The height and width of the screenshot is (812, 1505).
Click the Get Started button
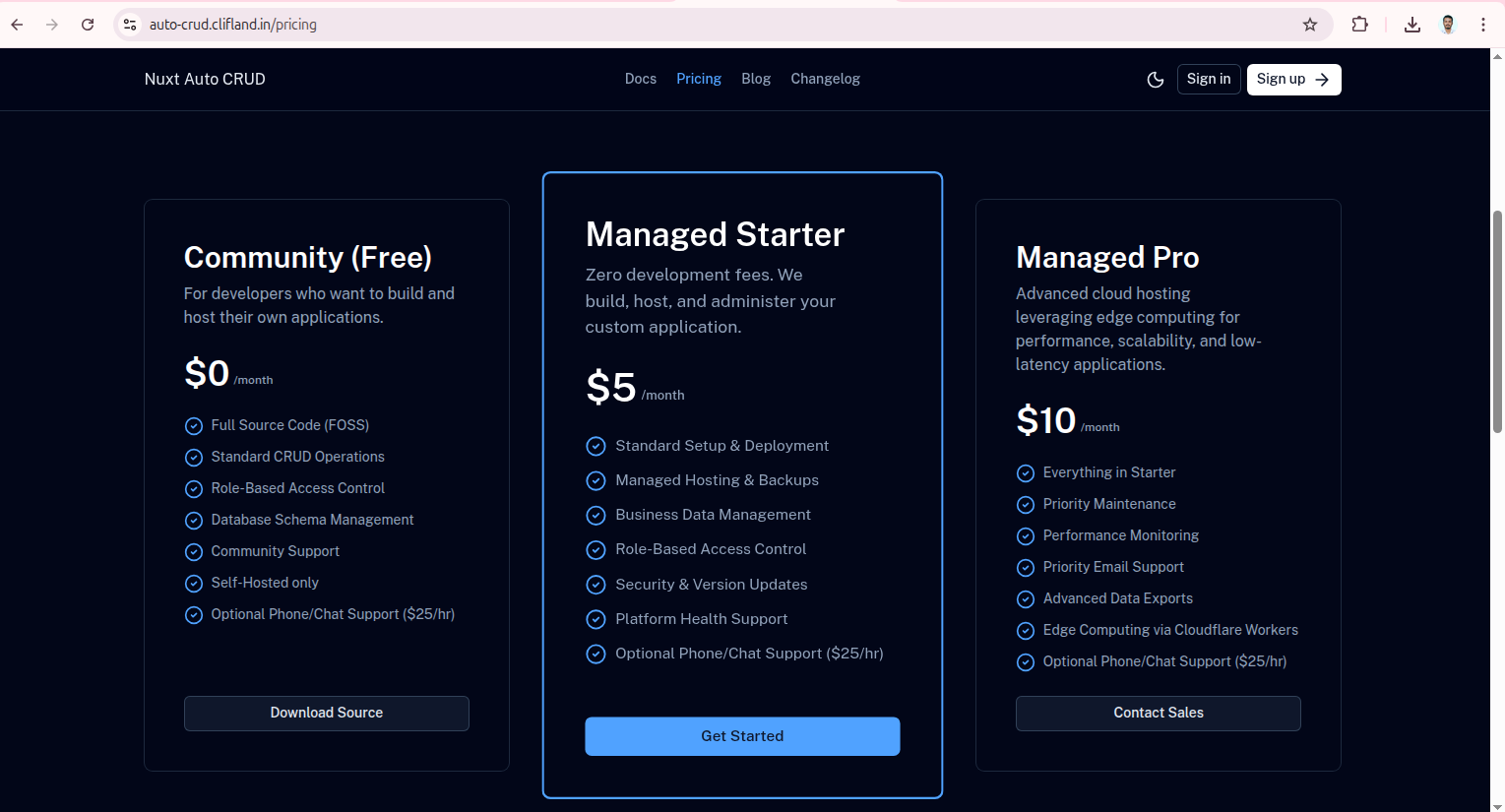[x=742, y=736]
